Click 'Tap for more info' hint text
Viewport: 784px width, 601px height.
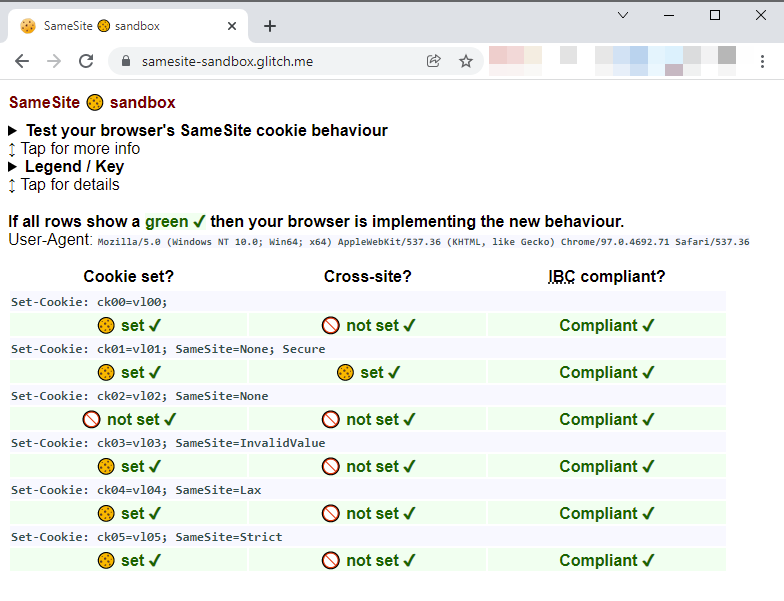80,148
